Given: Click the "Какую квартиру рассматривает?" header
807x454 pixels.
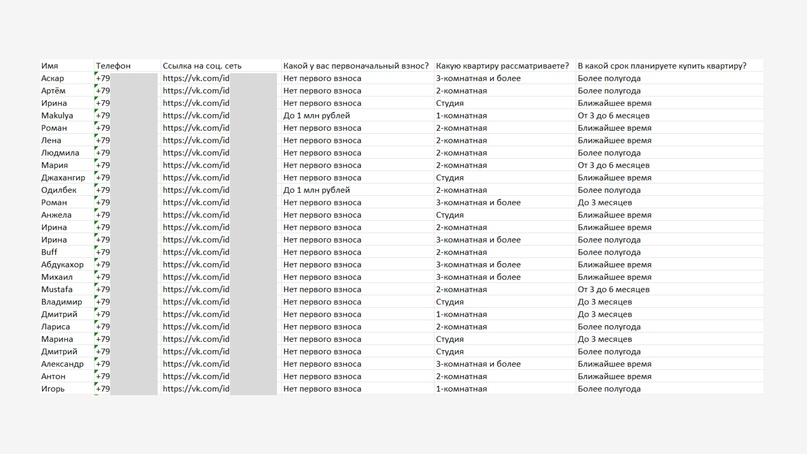Looking at the screenshot, I should [502, 66].
